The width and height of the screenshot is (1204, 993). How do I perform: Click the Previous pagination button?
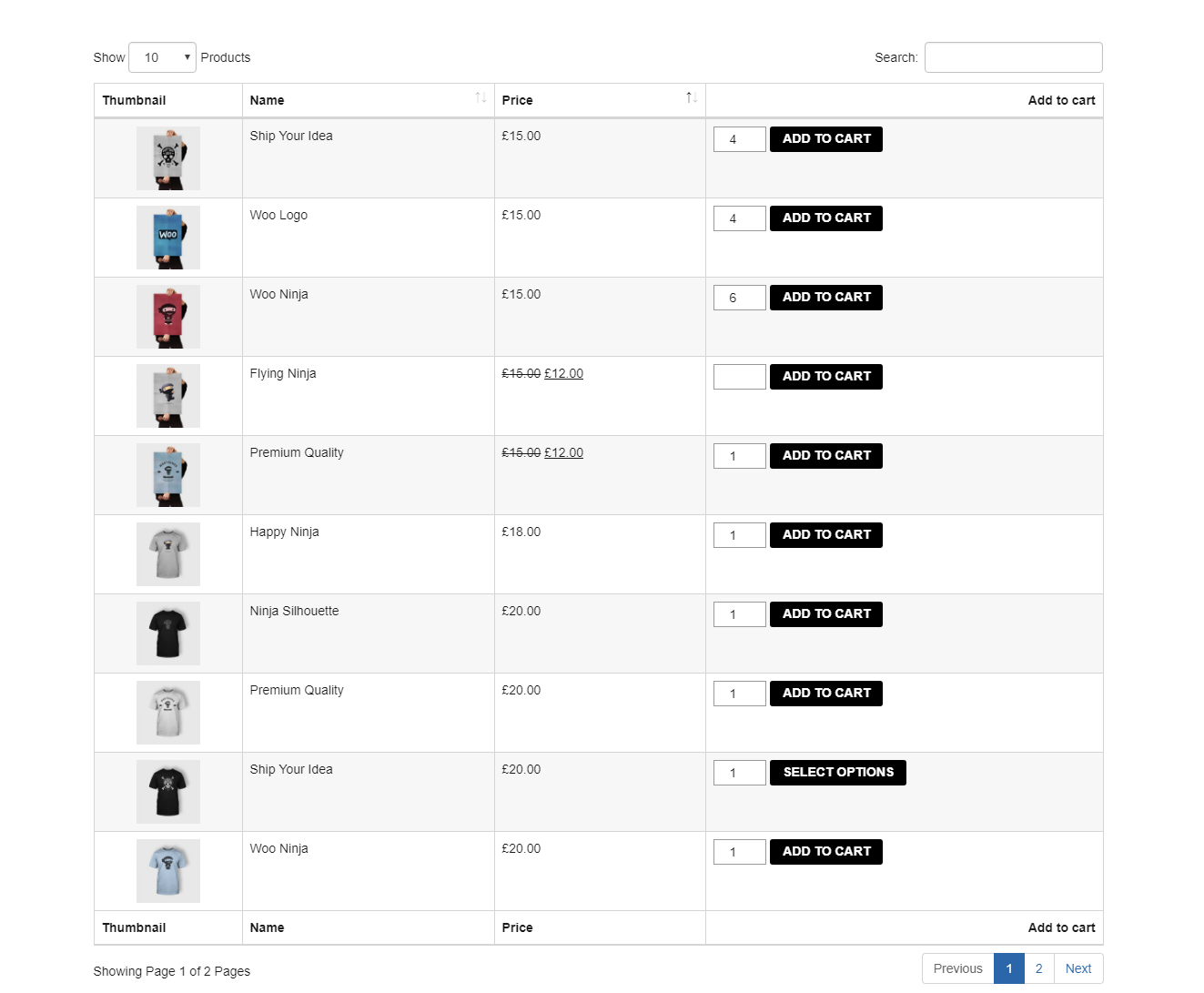tap(958, 968)
